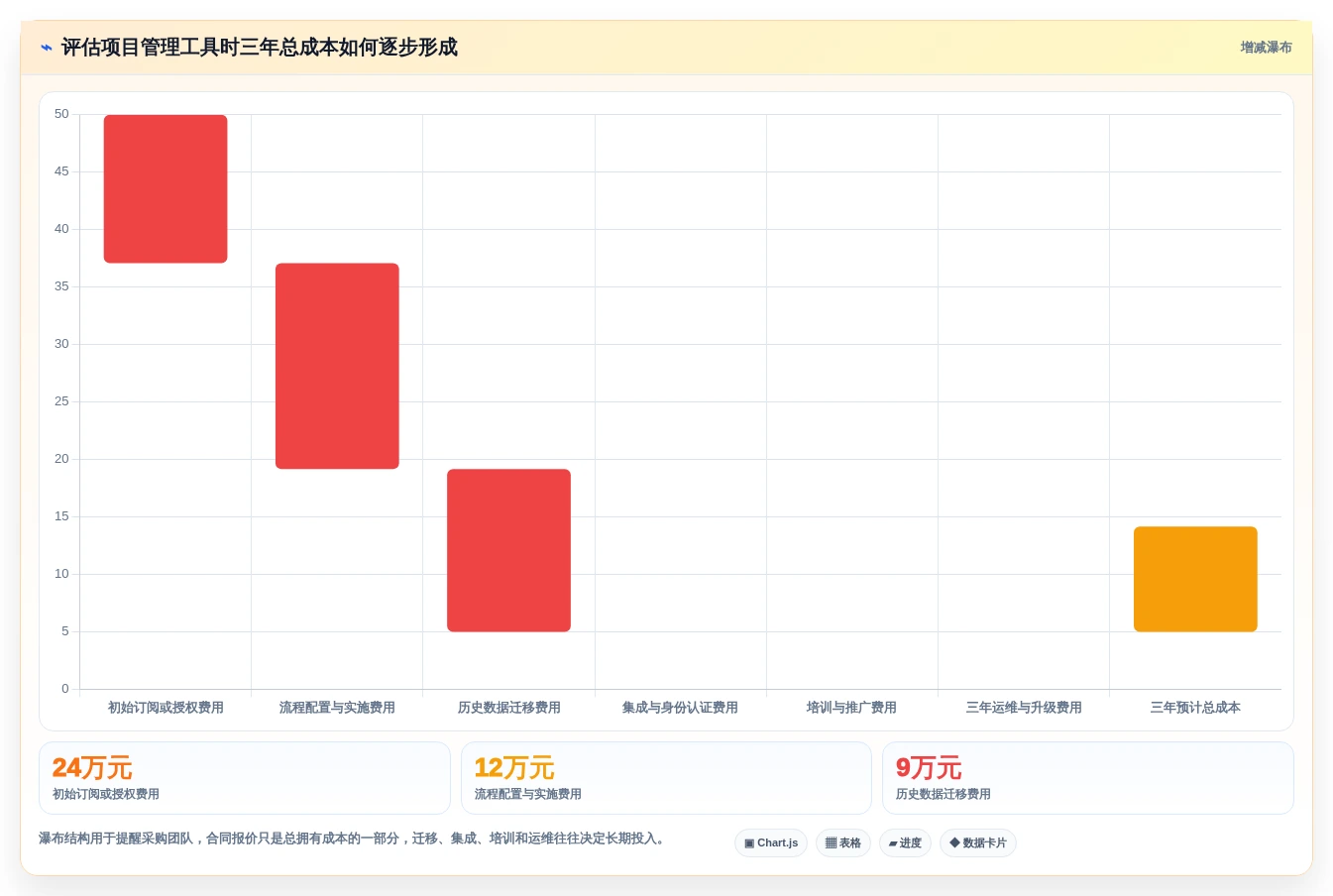
Task: Click the y-axis value 25
Action: click(61, 401)
